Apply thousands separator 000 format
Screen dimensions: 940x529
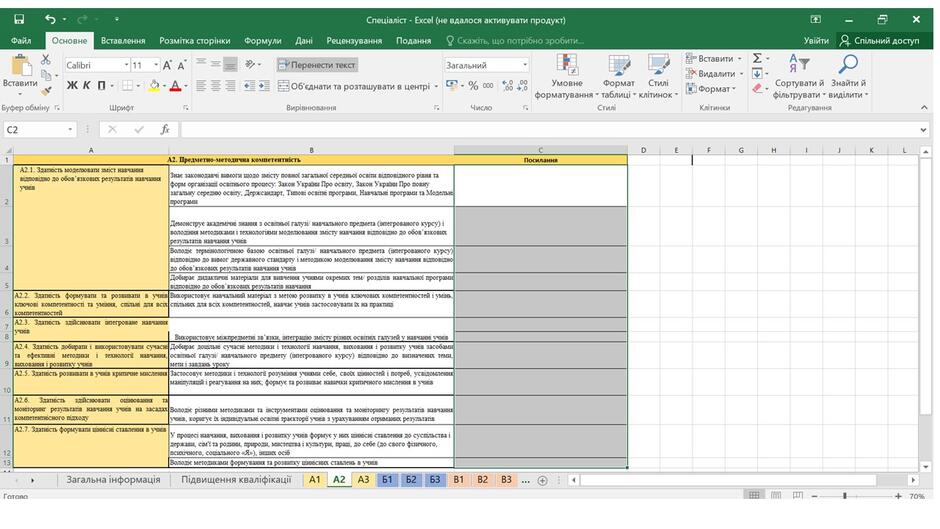click(488, 86)
